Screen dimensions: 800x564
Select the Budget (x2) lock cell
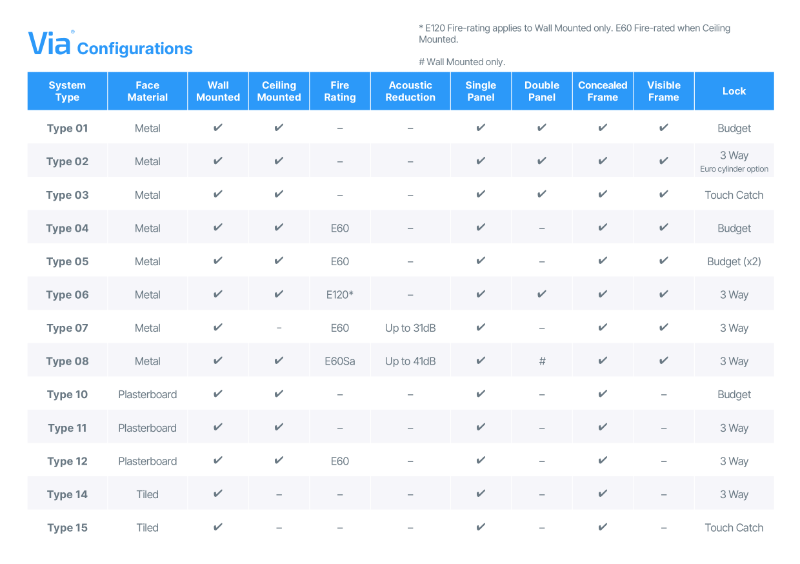(734, 261)
